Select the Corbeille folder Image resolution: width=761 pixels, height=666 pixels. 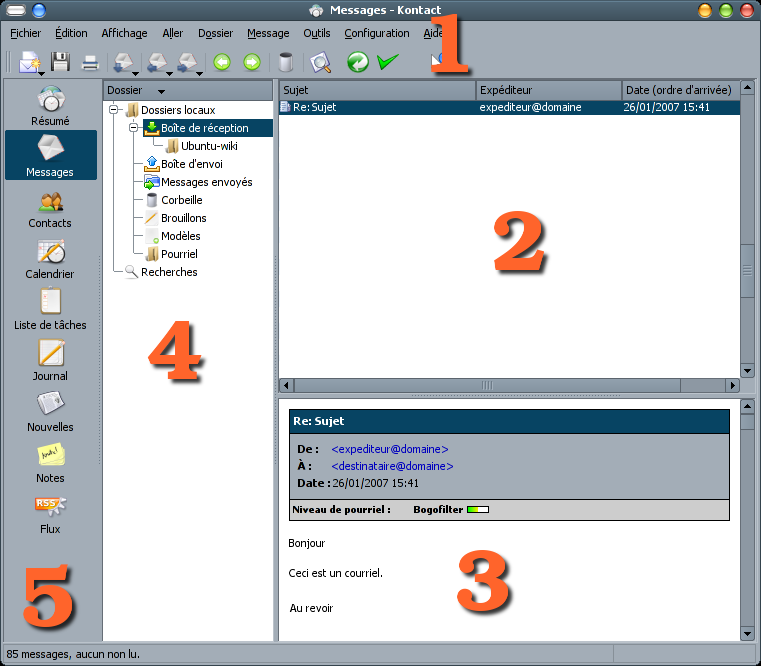182,200
